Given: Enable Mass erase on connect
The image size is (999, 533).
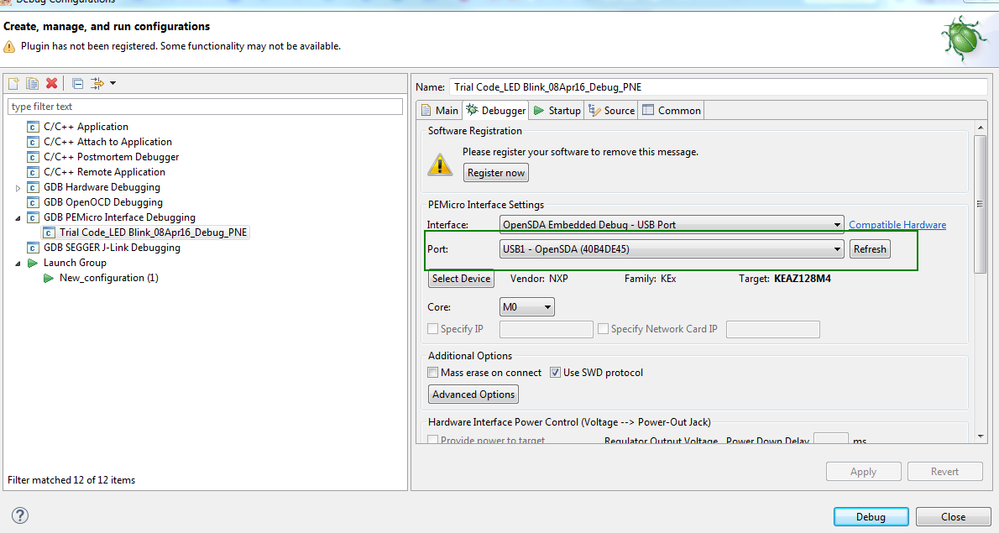Looking at the screenshot, I should 433,373.
